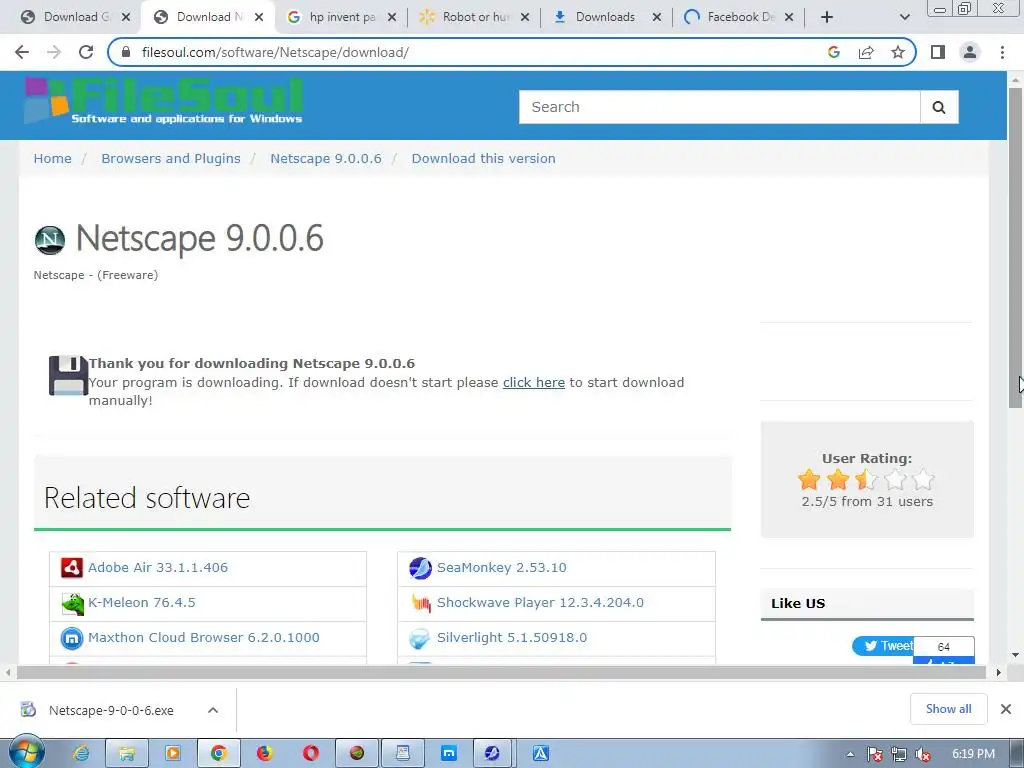The height and width of the screenshot is (768, 1024).
Task: Click the vertical scrollbar thumb
Action: [x=1015, y=248]
